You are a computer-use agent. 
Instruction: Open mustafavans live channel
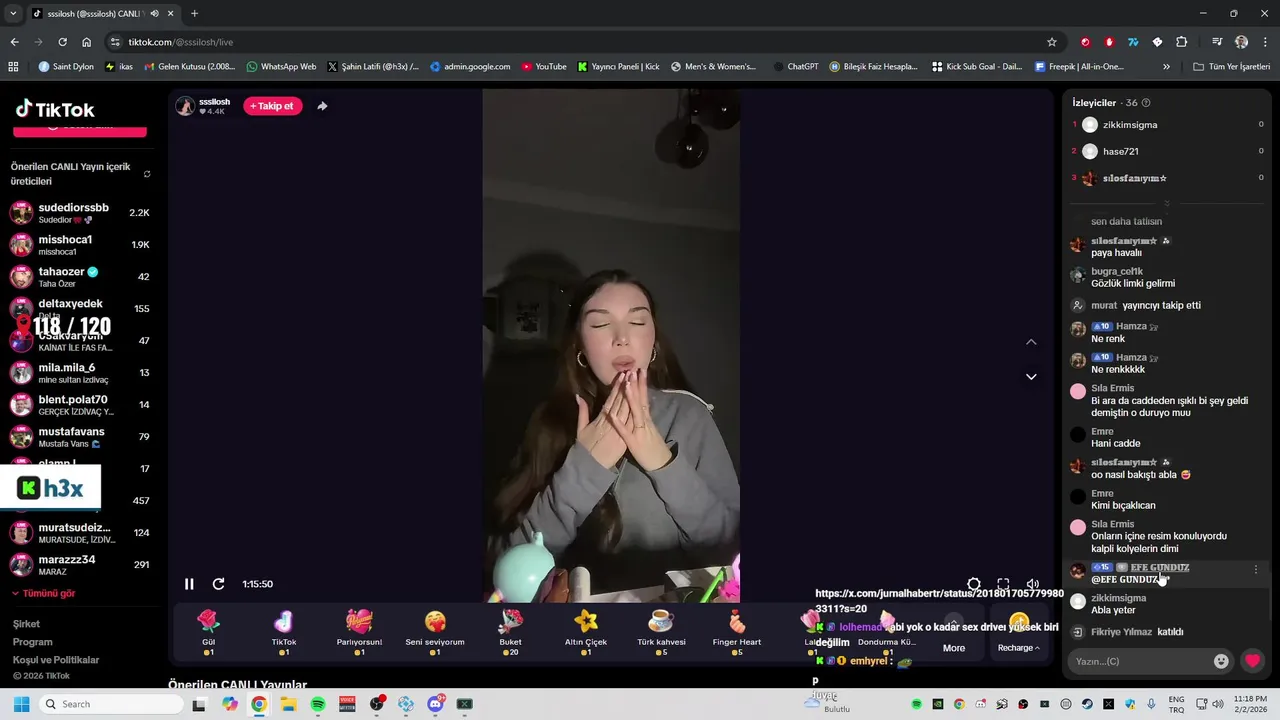click(x=79, y=437)
